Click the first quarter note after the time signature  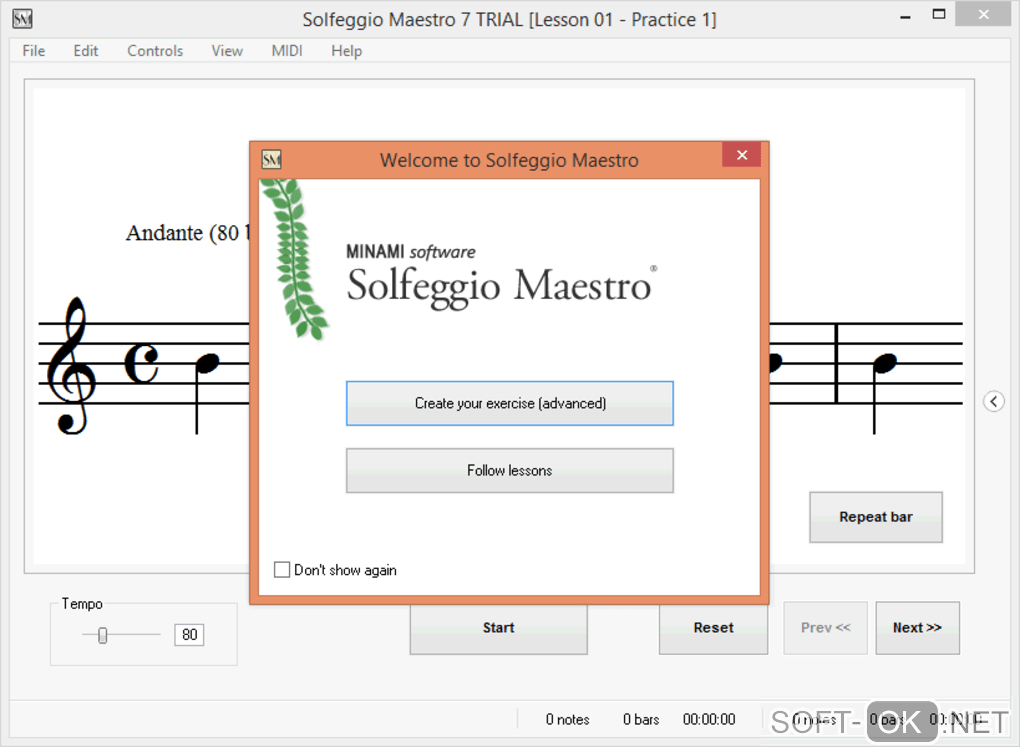pyautogui.click(x=206, y=392)
